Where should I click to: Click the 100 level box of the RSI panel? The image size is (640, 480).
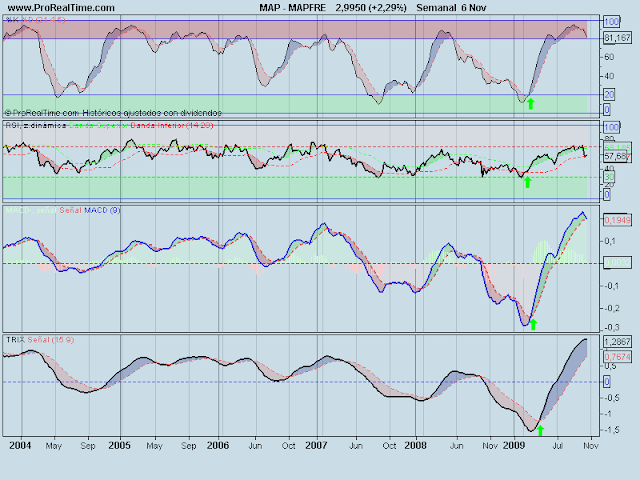(611, 127)
